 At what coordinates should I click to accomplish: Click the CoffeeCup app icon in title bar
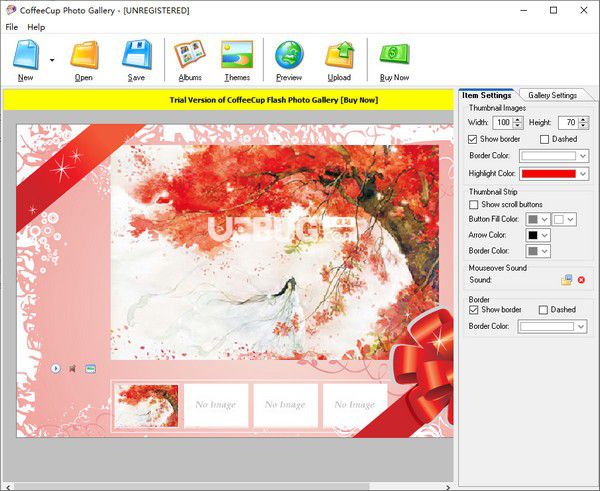coord(11,10)
